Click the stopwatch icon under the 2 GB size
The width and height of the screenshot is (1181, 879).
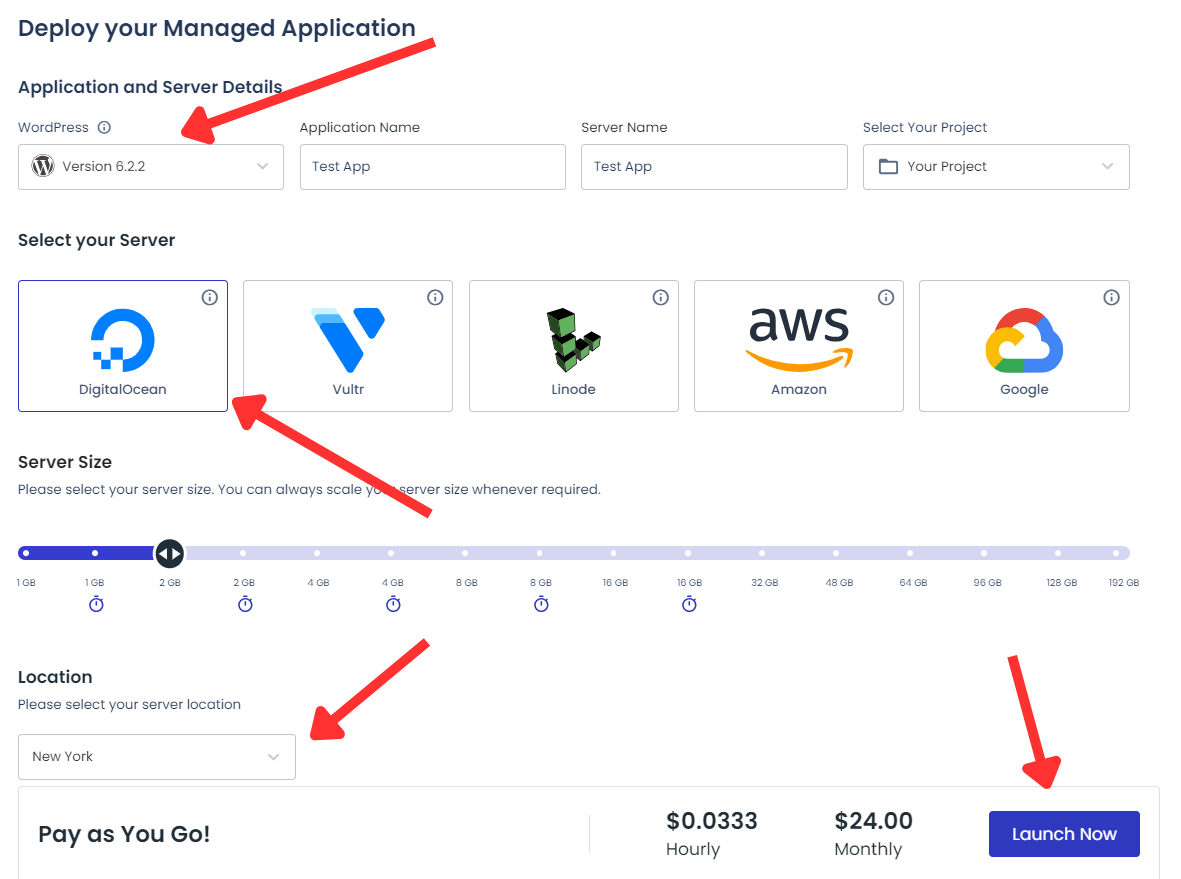click(x=246, y=604)
